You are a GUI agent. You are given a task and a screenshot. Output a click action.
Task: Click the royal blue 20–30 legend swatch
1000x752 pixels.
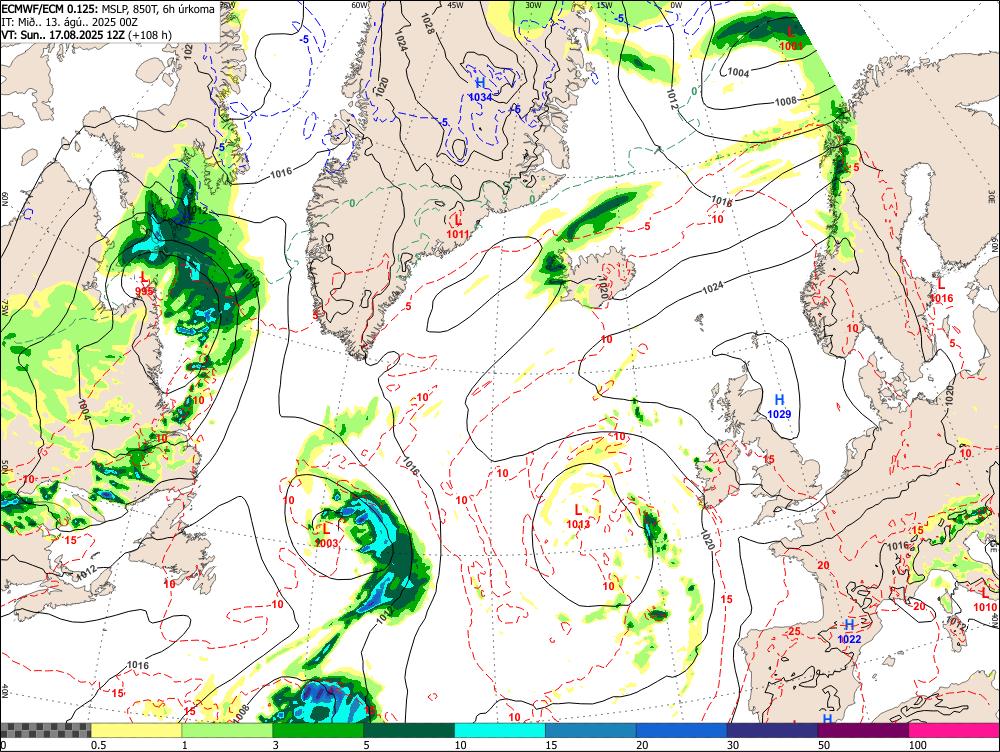(x=682, y=730)
